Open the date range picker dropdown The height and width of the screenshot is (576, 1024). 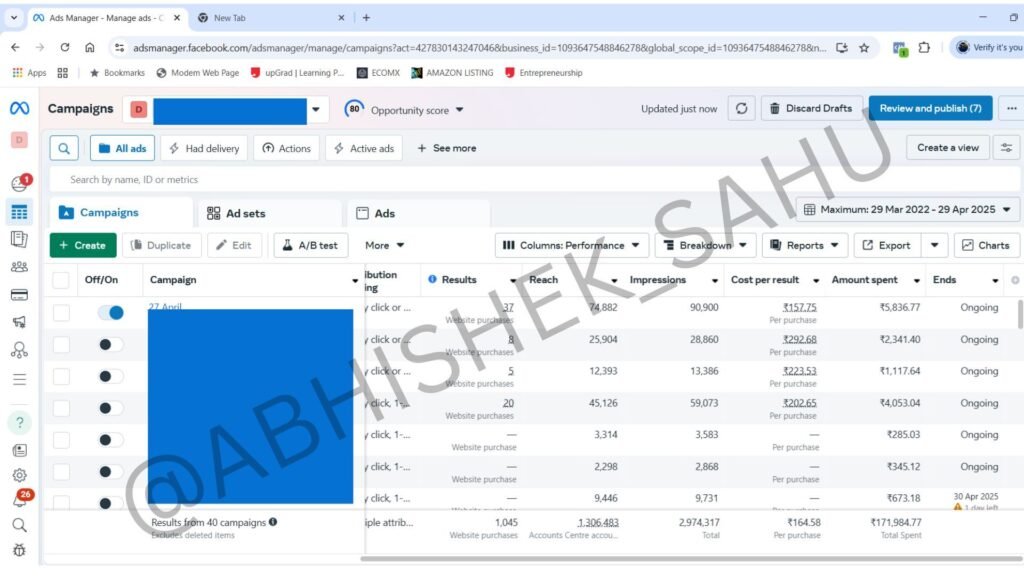(908, 210)
